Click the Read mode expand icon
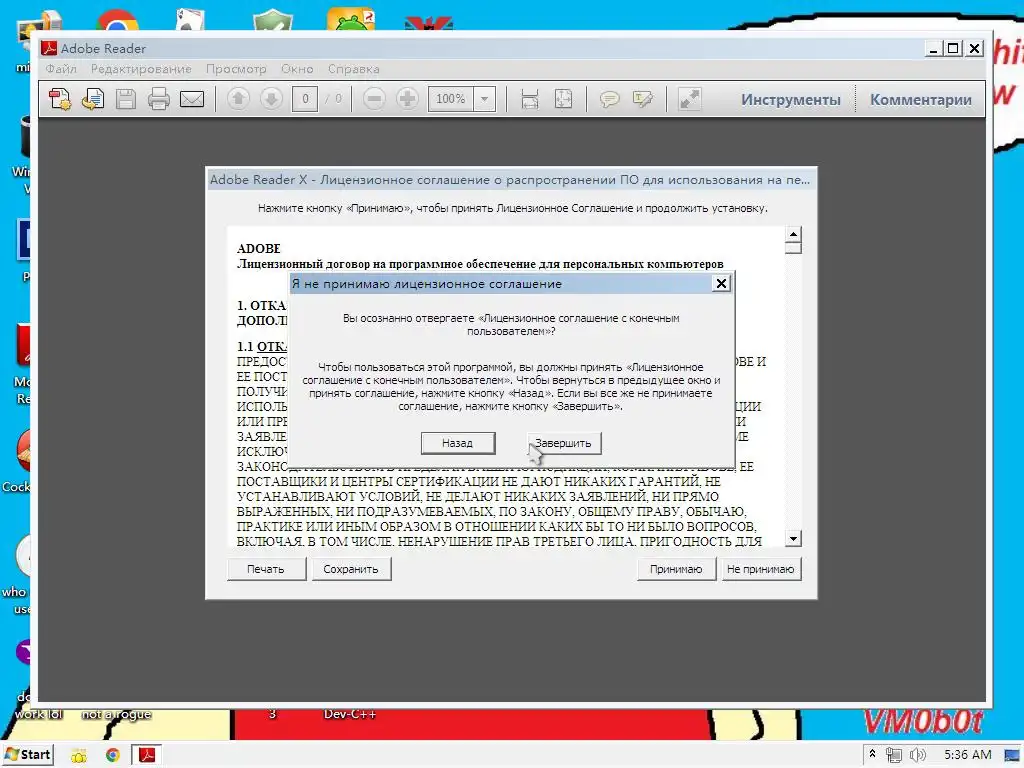Viewport: 1024px width, 768px height. pos(689,99)
